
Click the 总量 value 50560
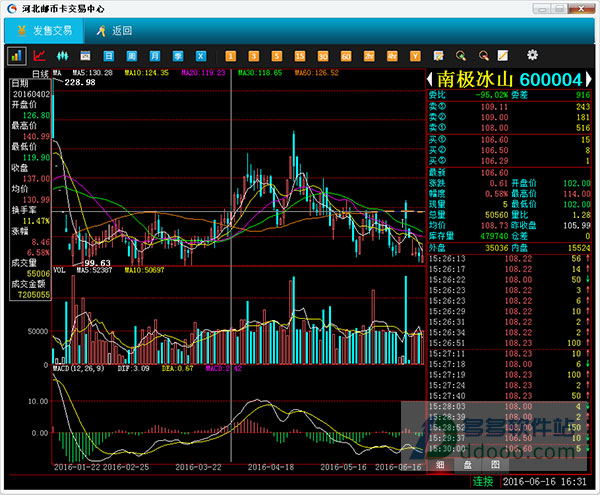click(x=497, y=215)
